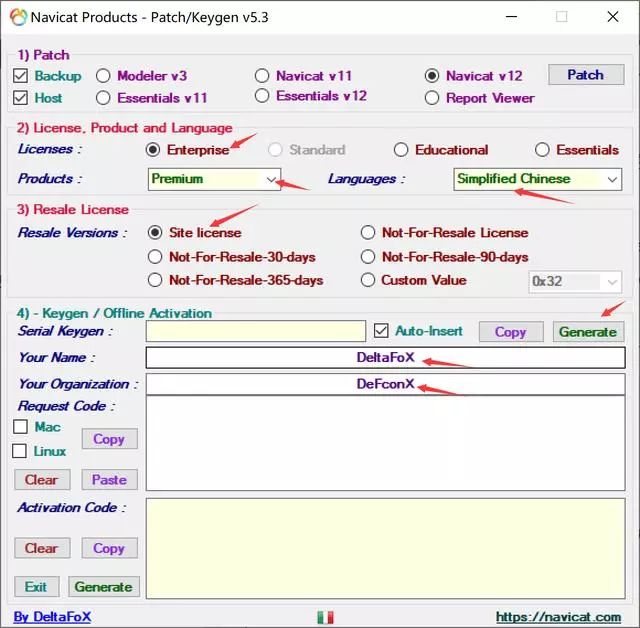Screen dimensions: 640x628
Task: Select Not-For-Resale License option
Action: pyautogui.click(x=368, y=233)
